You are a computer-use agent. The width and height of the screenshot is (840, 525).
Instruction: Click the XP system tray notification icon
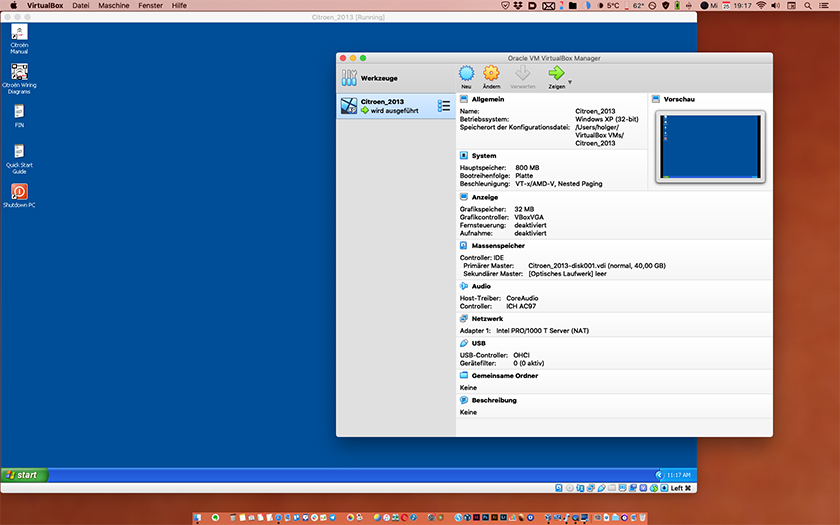pyautogui.click(x=659, y=475)
